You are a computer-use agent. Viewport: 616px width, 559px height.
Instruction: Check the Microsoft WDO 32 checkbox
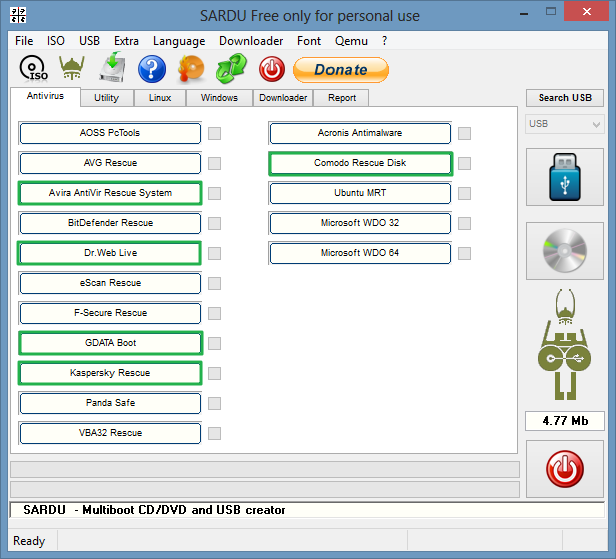pos(464,223)
